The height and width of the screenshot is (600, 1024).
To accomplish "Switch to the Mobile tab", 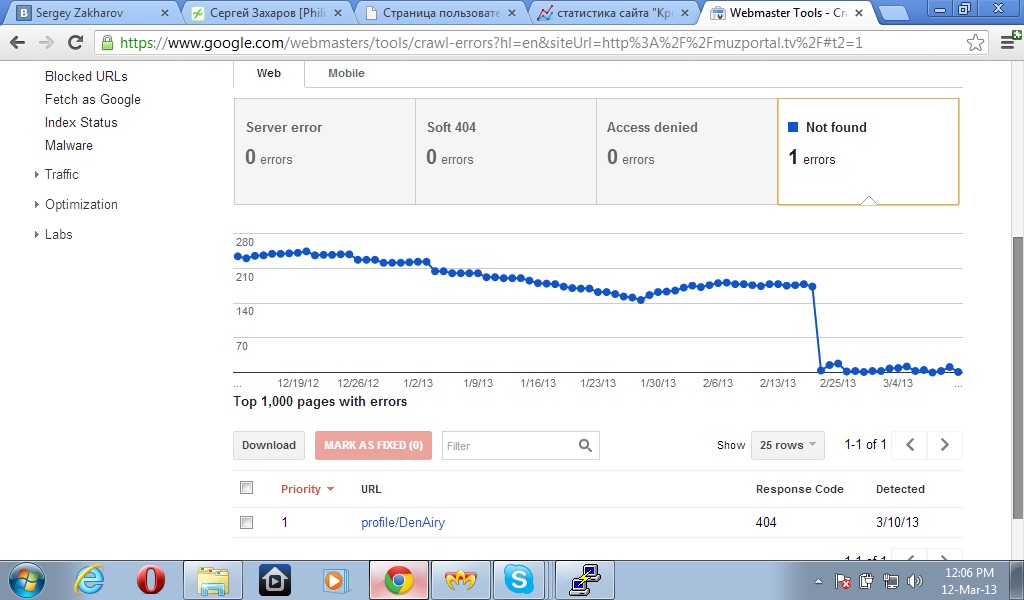I will coord(346,74).
